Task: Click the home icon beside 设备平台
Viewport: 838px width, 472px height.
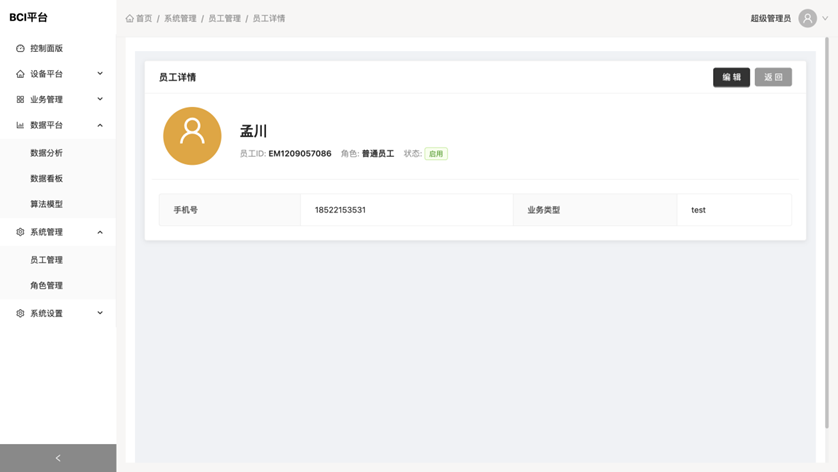Action: pos(20,74)
